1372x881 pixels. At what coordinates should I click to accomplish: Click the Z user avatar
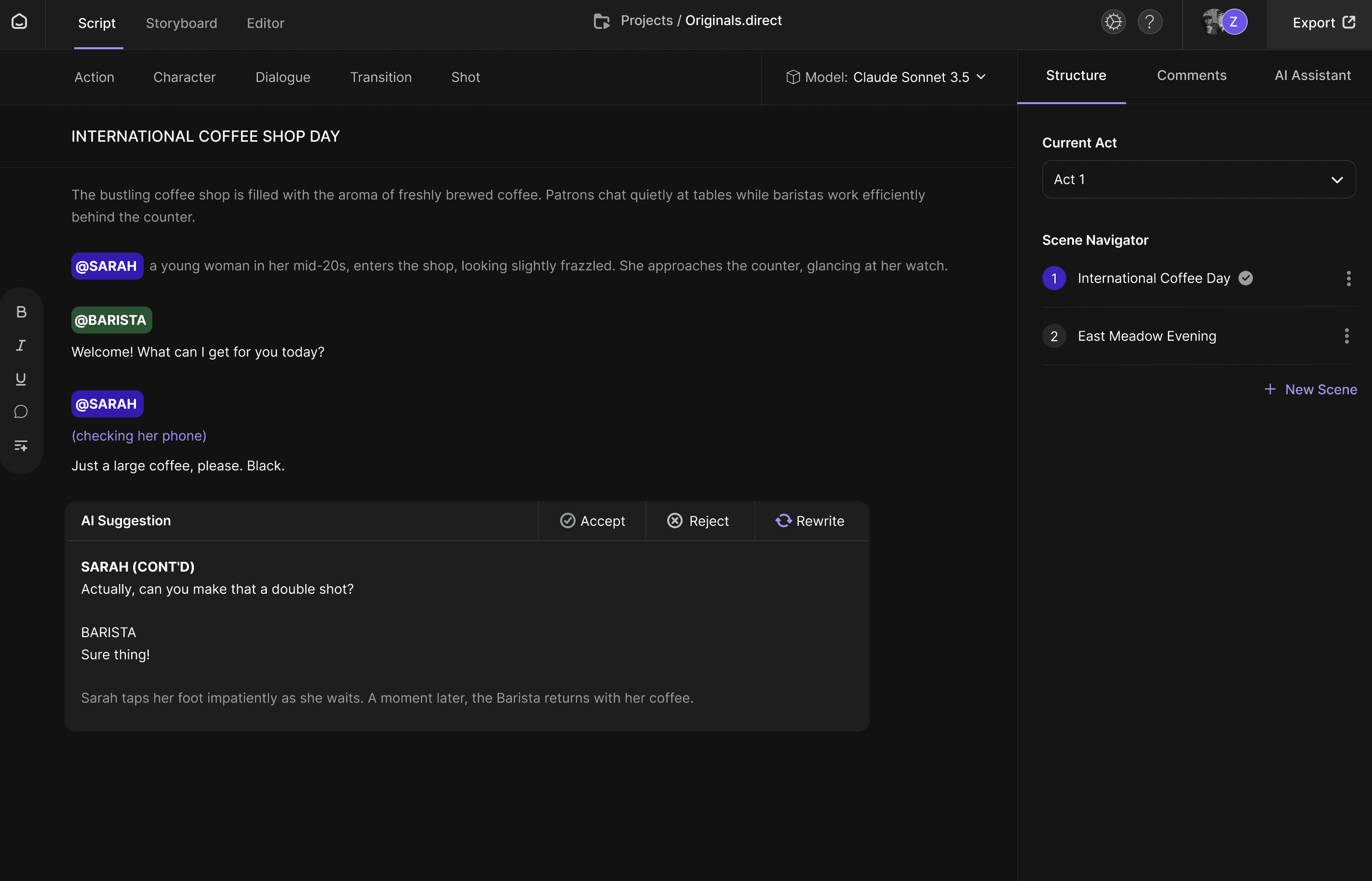[1234, 22]
